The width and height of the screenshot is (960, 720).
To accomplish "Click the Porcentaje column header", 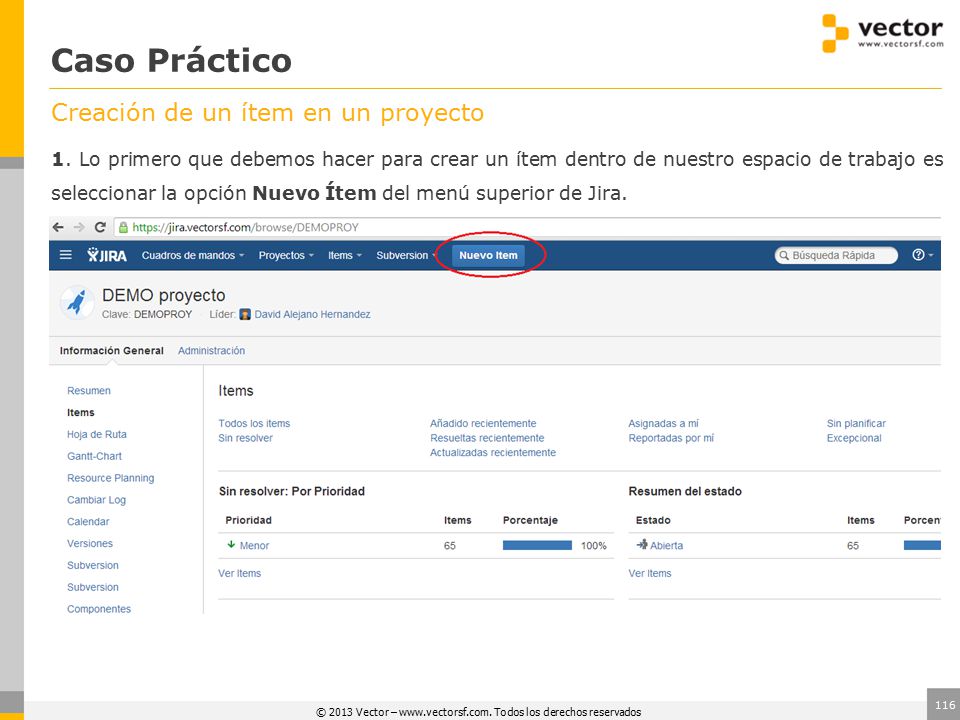I will [x=530, y=520].
